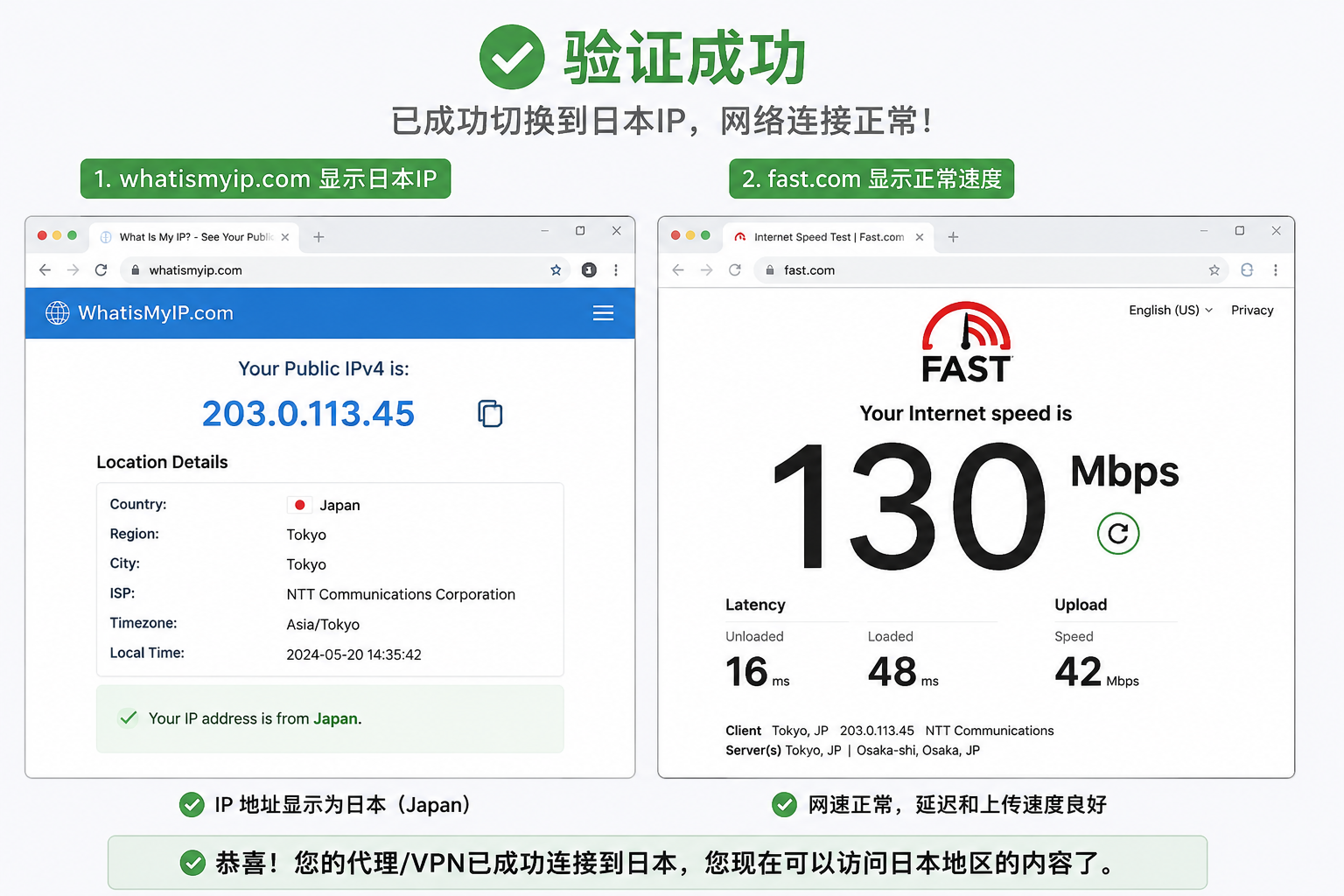Click the Location Details heading
The image size is (1344, 896).
click(x=162, y=462)
